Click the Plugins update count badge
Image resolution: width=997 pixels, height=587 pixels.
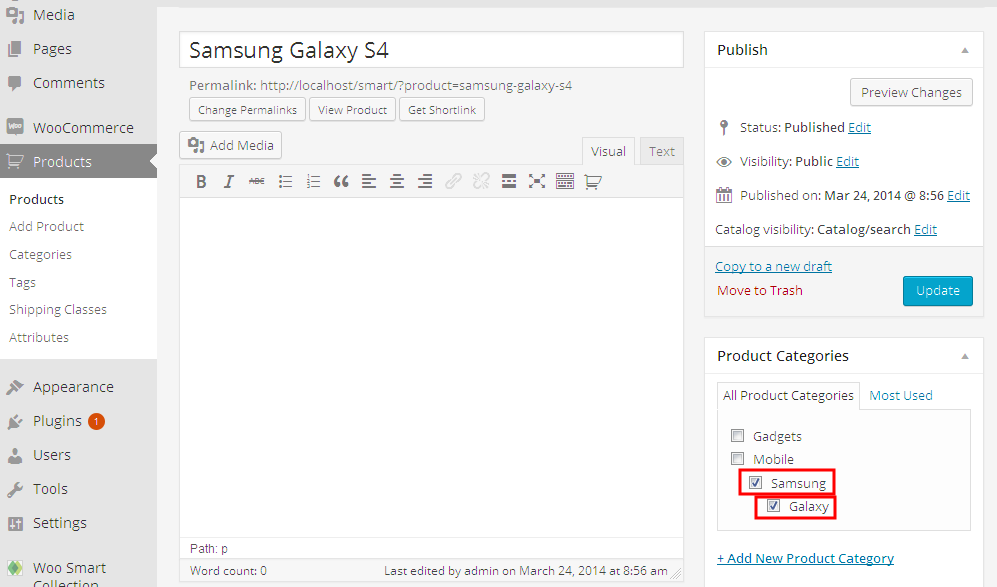click(96, 421)
